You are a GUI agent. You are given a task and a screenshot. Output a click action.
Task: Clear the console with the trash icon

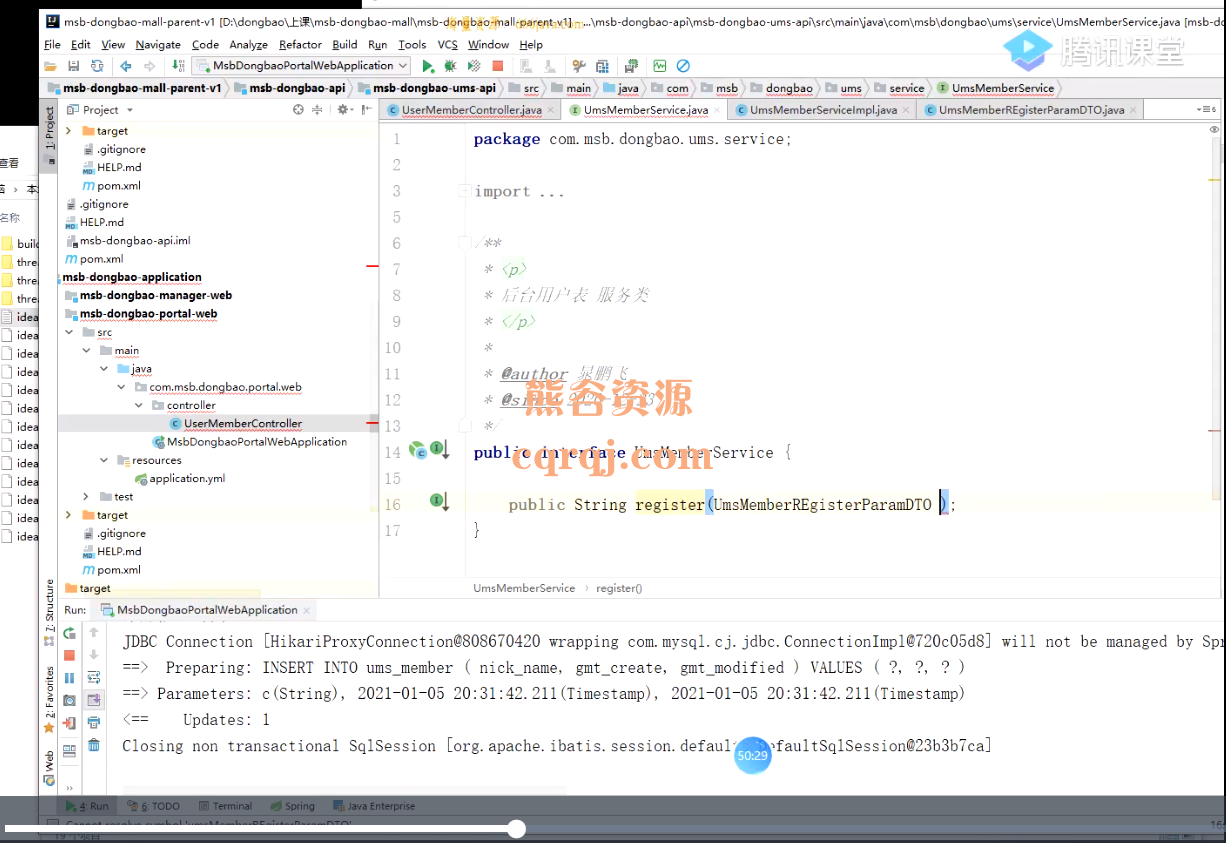click(94, 746)
